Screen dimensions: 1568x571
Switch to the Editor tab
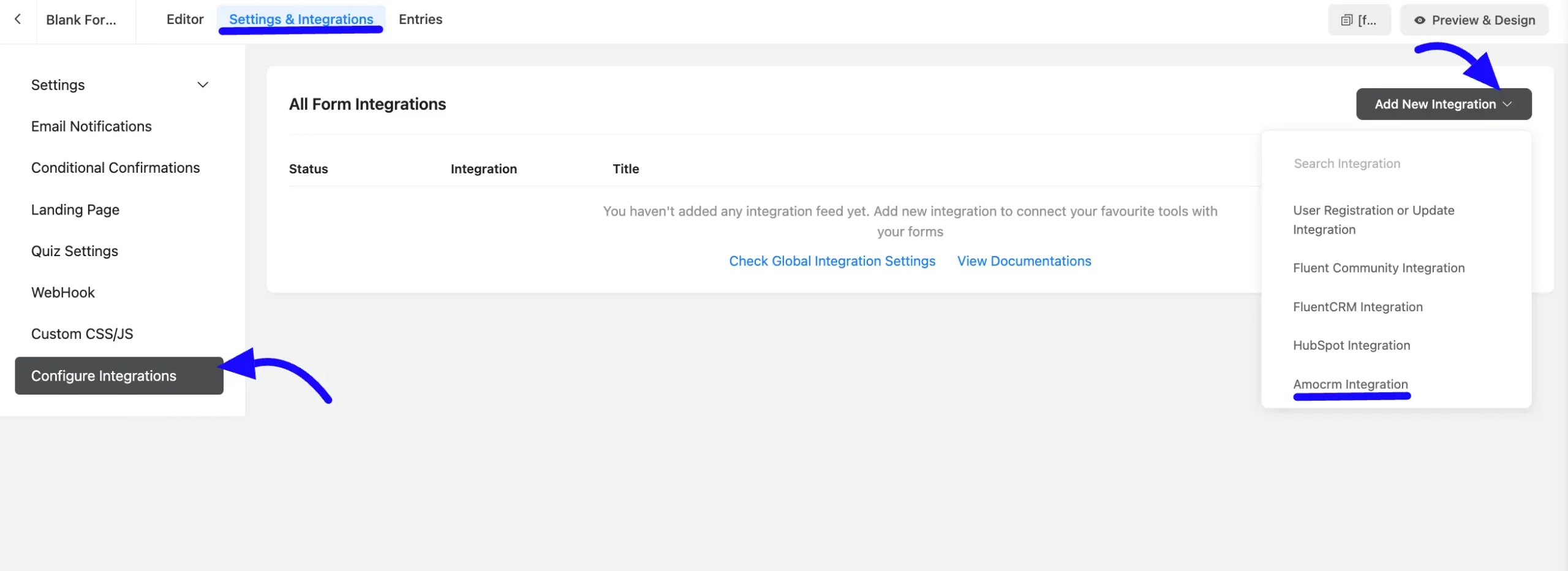[x=184, y=19]
